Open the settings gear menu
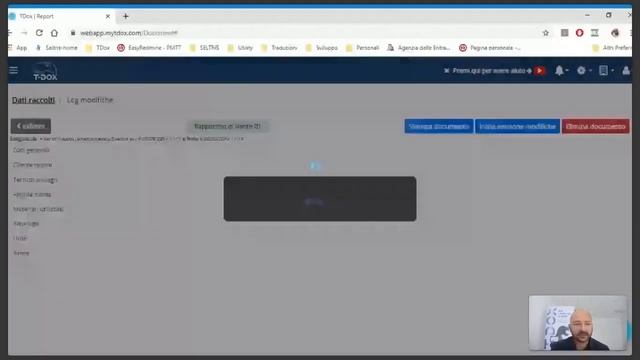The image size is (640, 360). pyautogui.click(x=584, y=71)
